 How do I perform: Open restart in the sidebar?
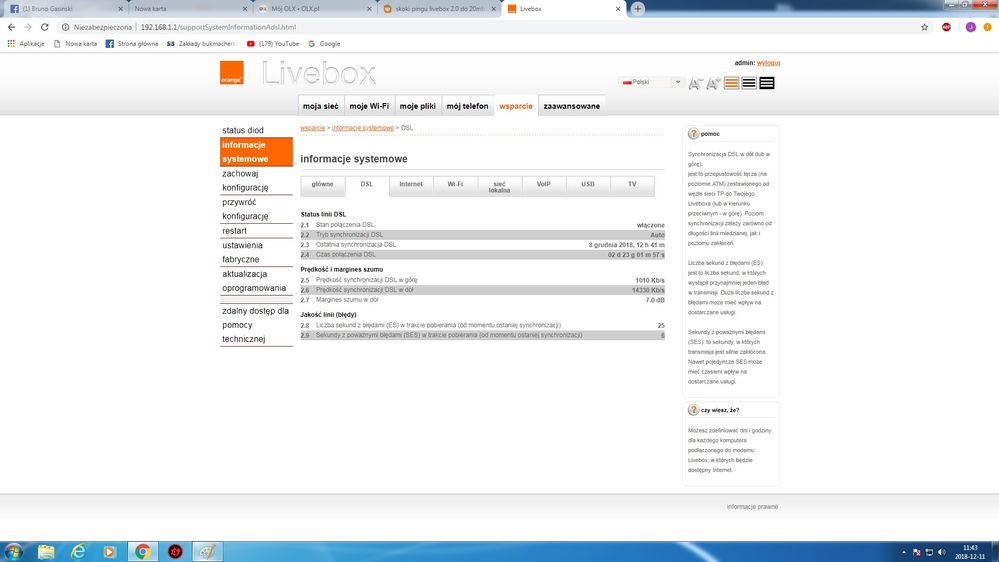coord(256,231)
